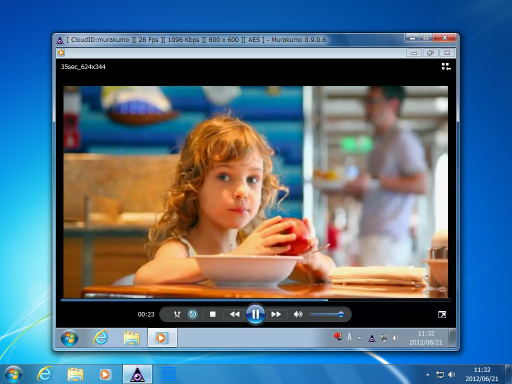This screenshot has height=384, width=512.
Task: Open Windows Media Player from the local taskbar
Action: 105,374
